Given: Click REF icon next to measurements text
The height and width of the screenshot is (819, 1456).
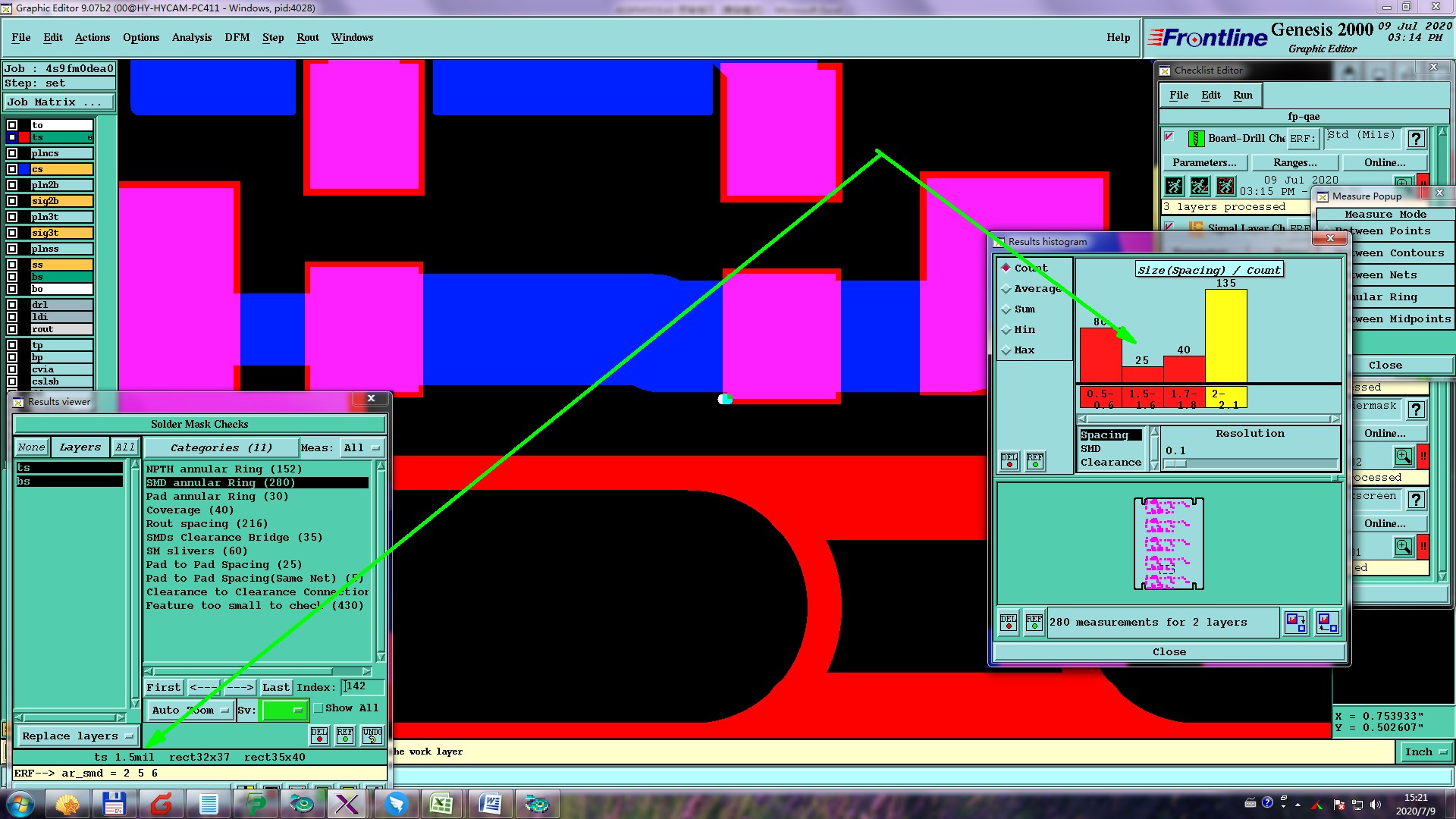Looking at the screenshot, I should pos(1034,622).
